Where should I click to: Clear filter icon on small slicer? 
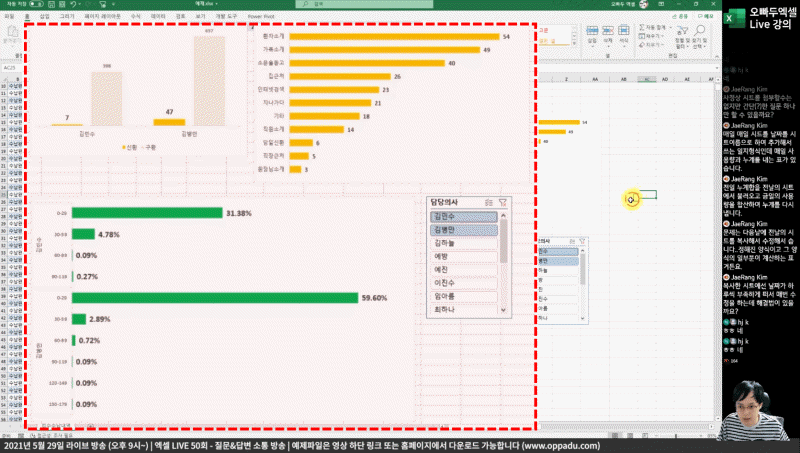click(583, 241)
